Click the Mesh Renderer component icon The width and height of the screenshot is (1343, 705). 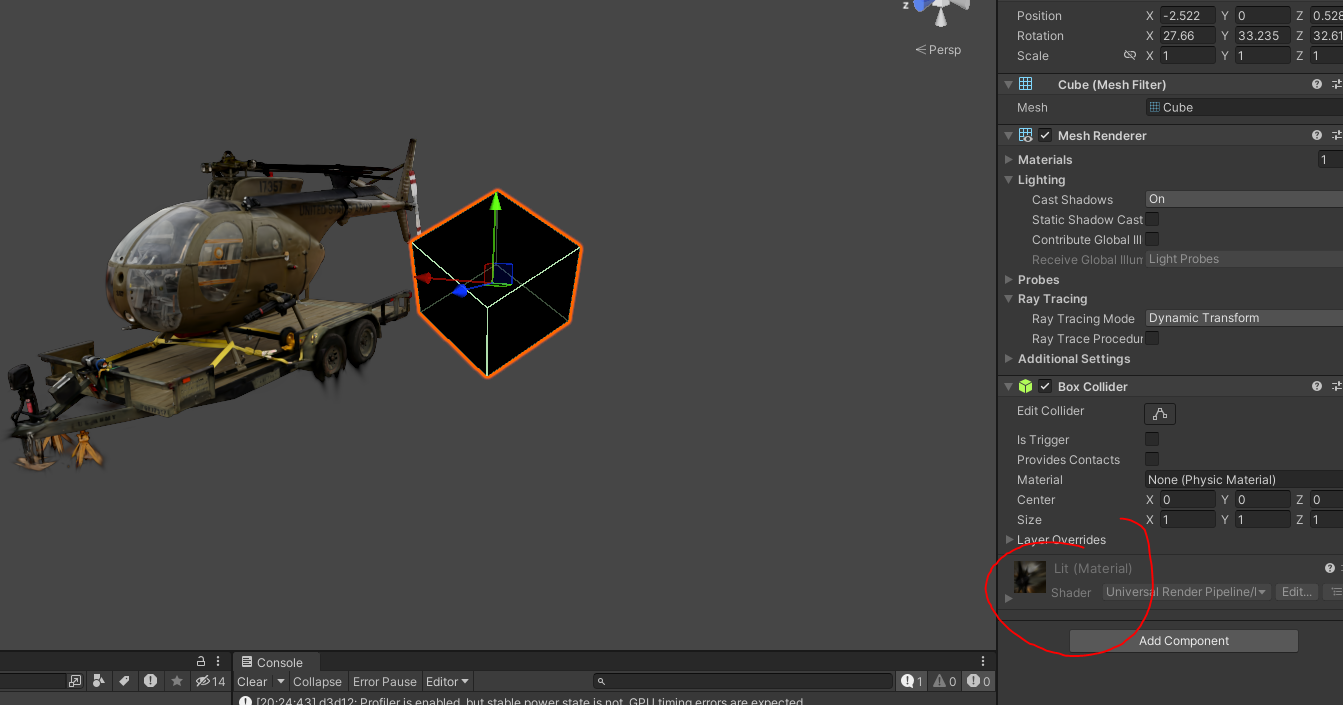coord(1024,134)
